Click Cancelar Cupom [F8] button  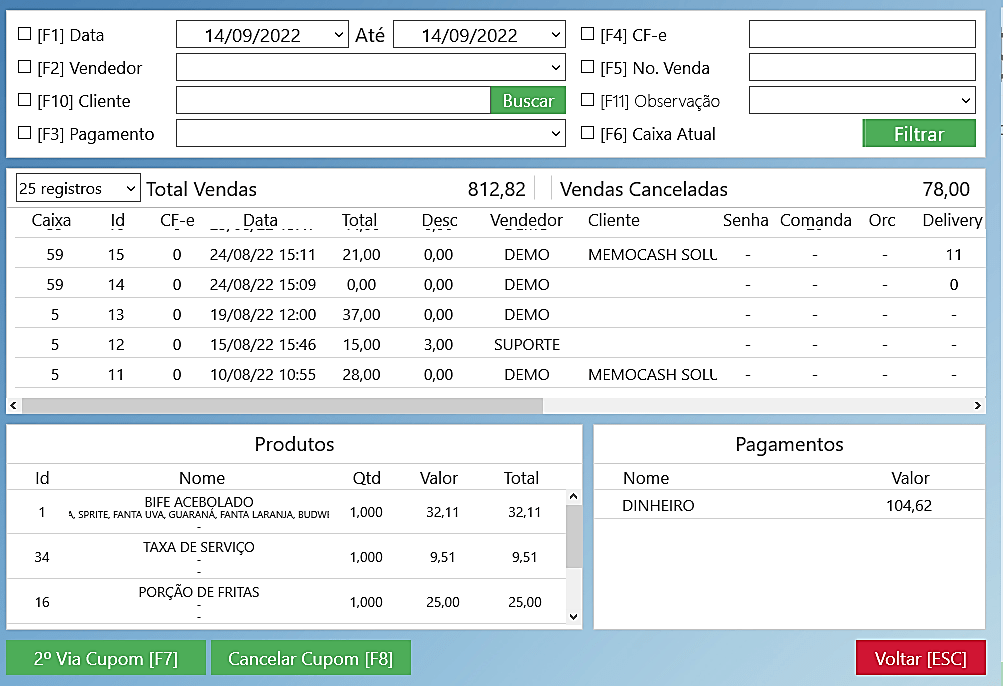310,659
